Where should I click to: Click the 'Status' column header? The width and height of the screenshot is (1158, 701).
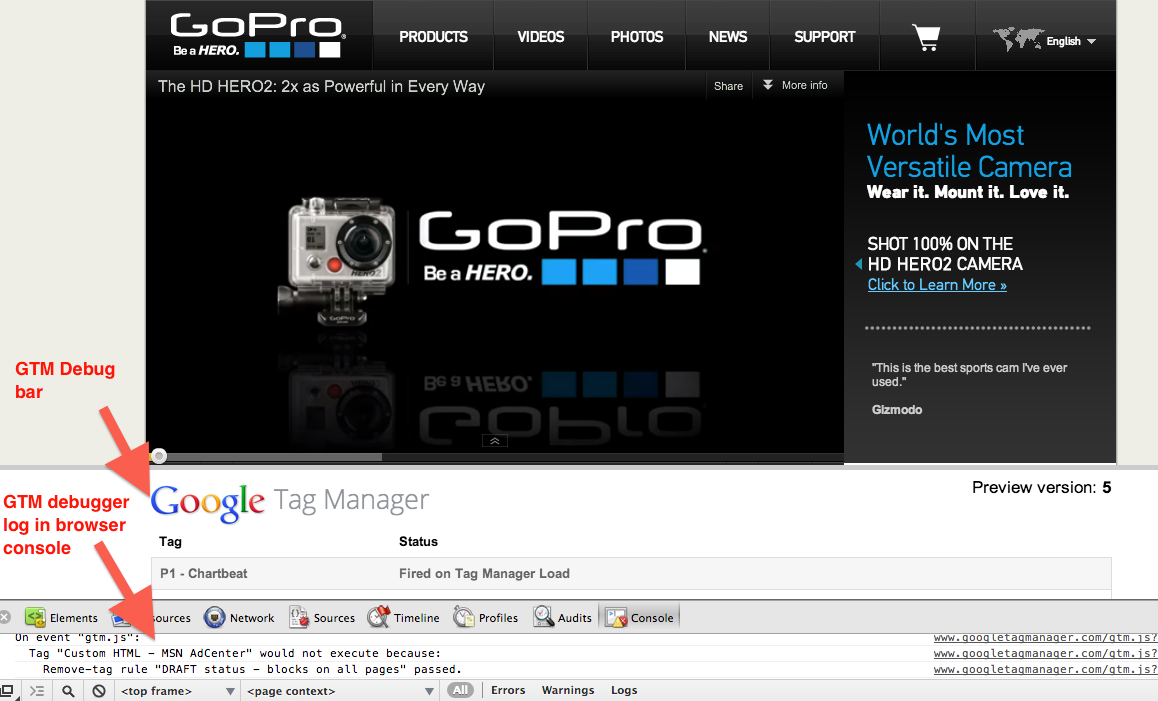click(418, 541)
